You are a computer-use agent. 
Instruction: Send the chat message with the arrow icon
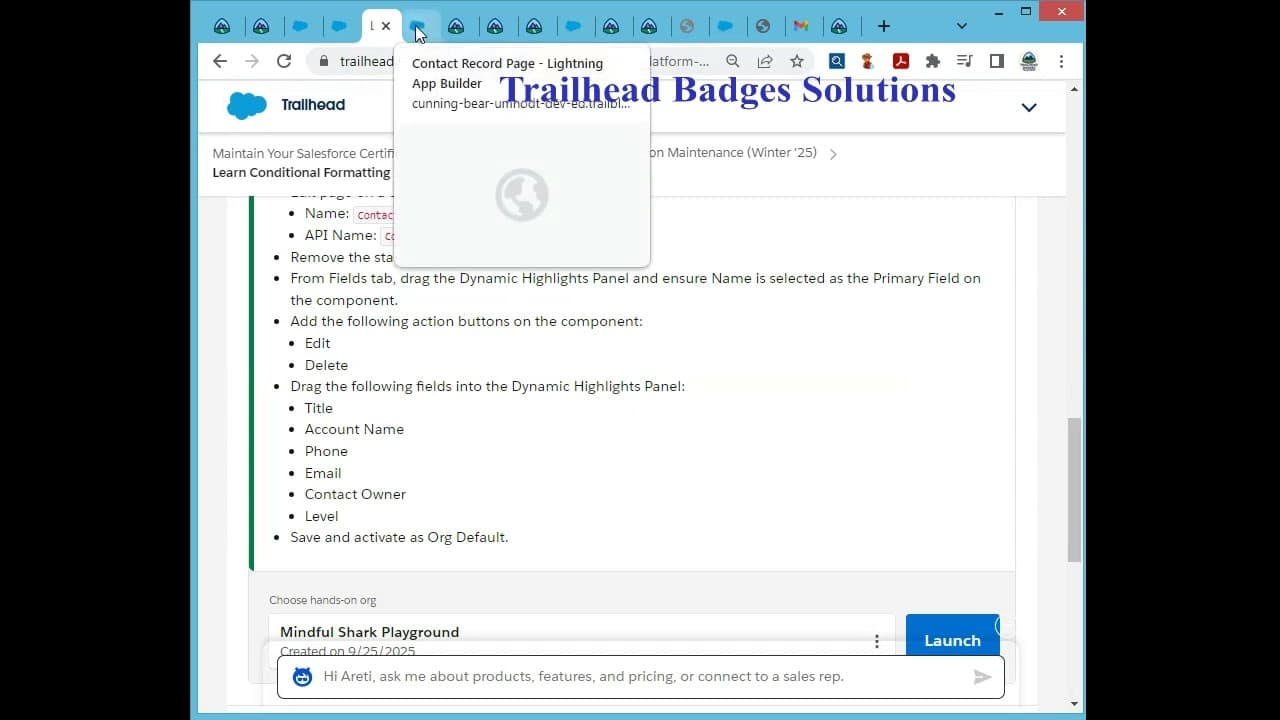(982, 677)
